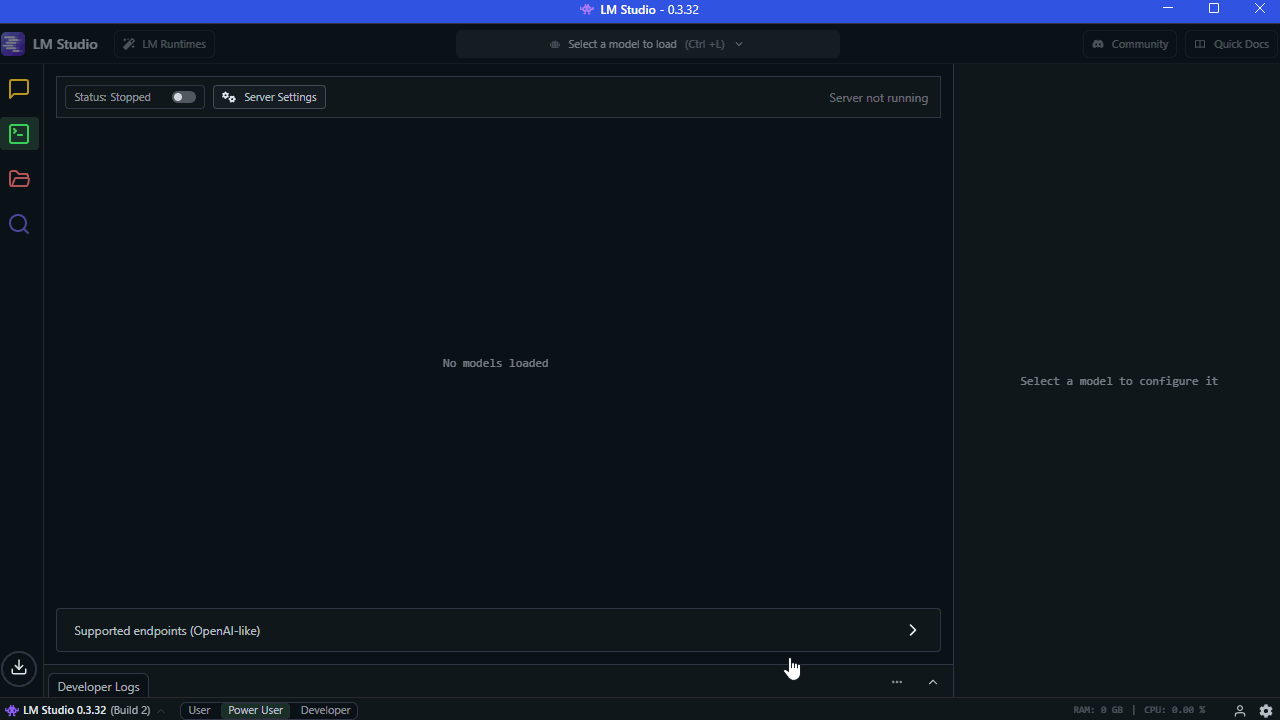Click the settings gear in status bar
This screenshot has height=720, width=1280.
tap(1266, 710)
